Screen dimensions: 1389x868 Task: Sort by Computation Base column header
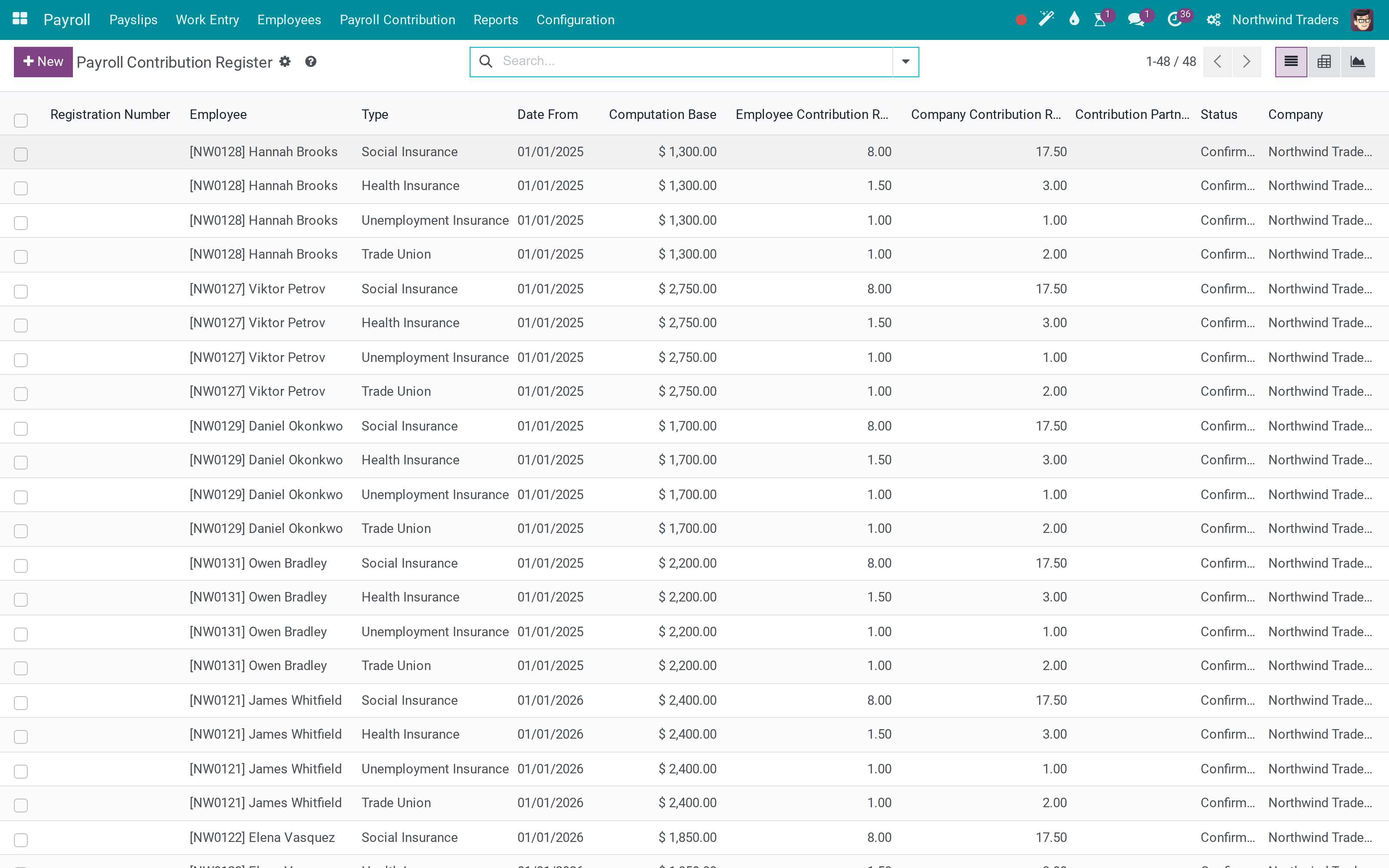click(662, 114)
